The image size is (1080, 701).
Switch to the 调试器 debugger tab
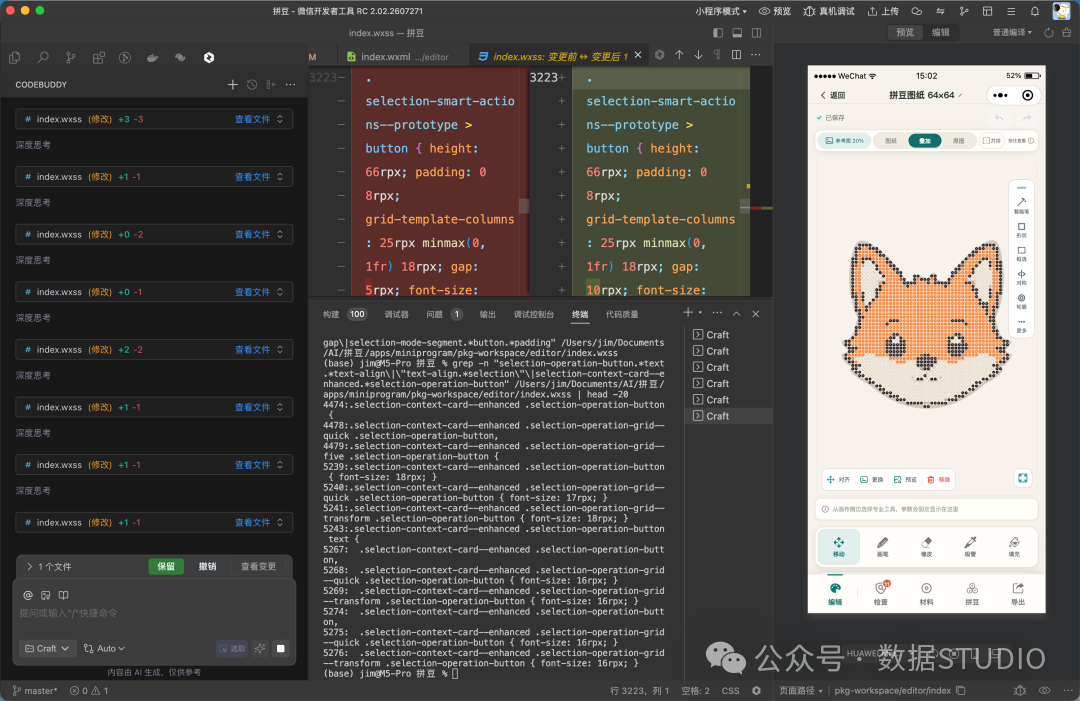click(396, 314)
